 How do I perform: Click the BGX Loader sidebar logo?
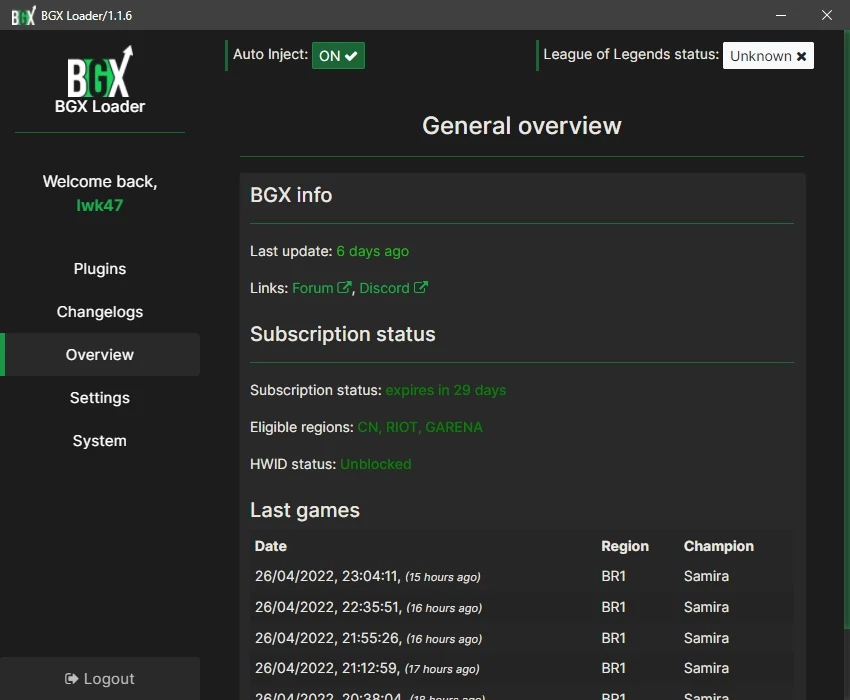point(100,79)
